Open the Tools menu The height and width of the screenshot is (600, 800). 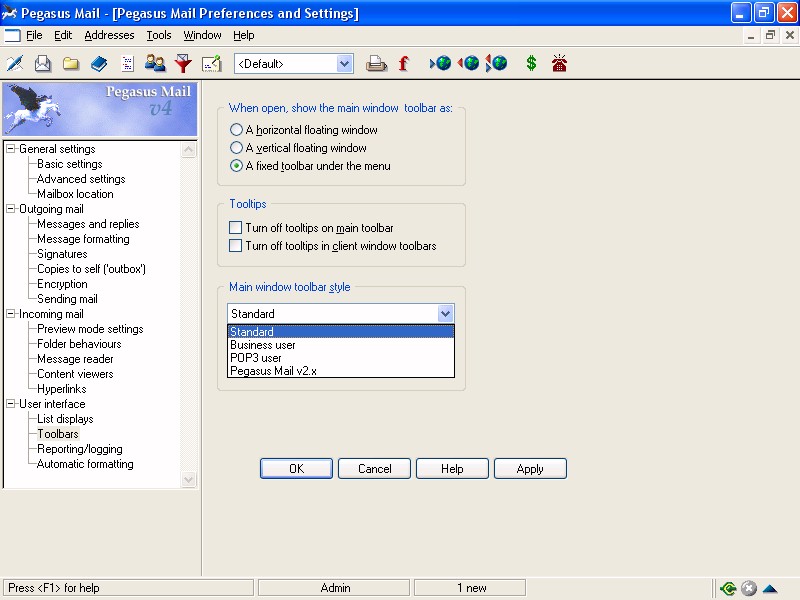coord(159,35)
